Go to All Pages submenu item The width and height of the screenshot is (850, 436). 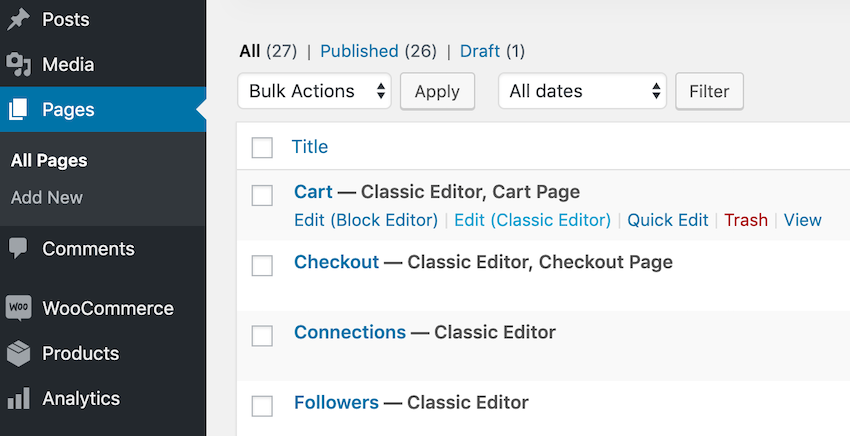pos(49,160)
